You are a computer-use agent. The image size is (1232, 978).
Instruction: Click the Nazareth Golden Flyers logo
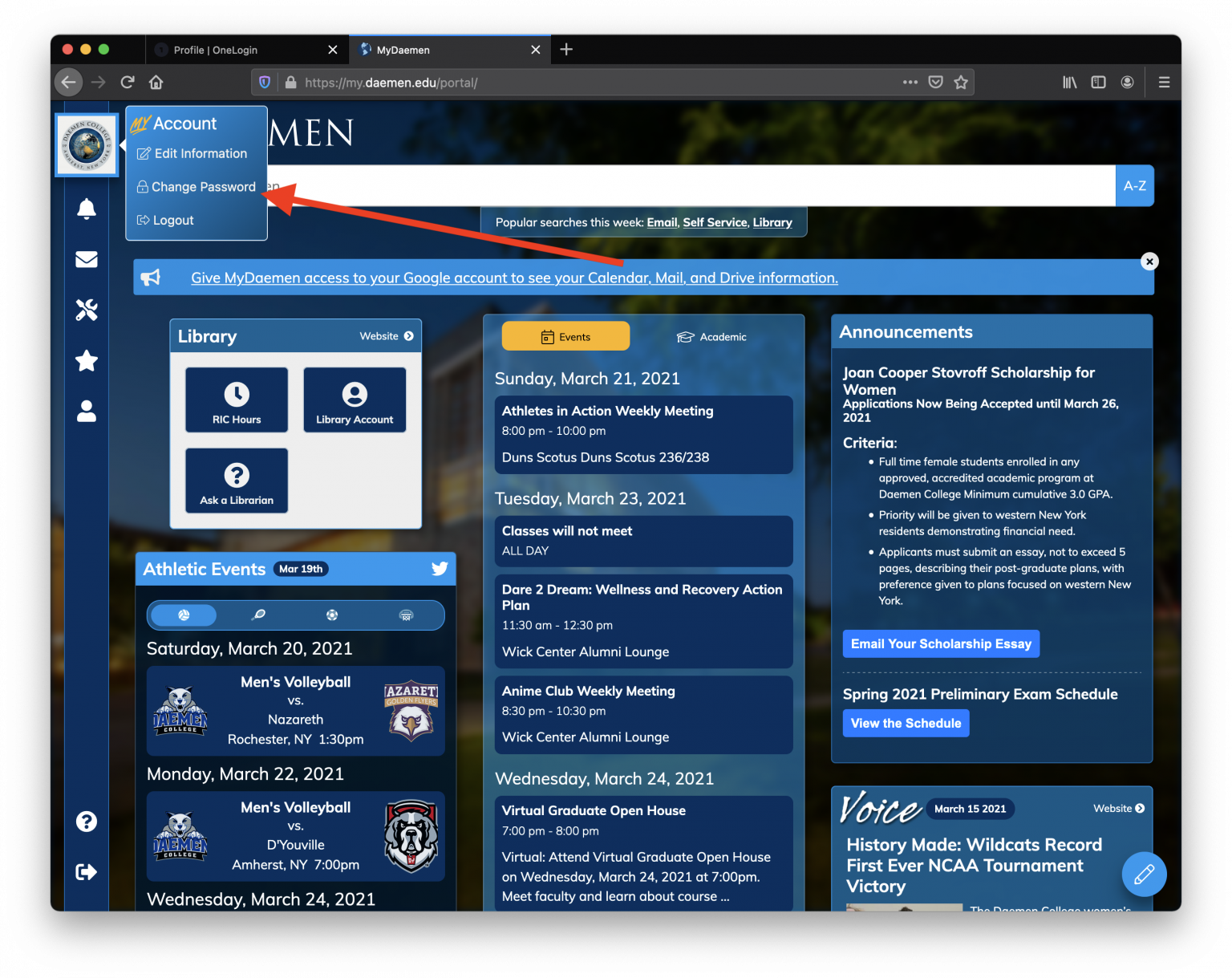[x=411, y=711]
